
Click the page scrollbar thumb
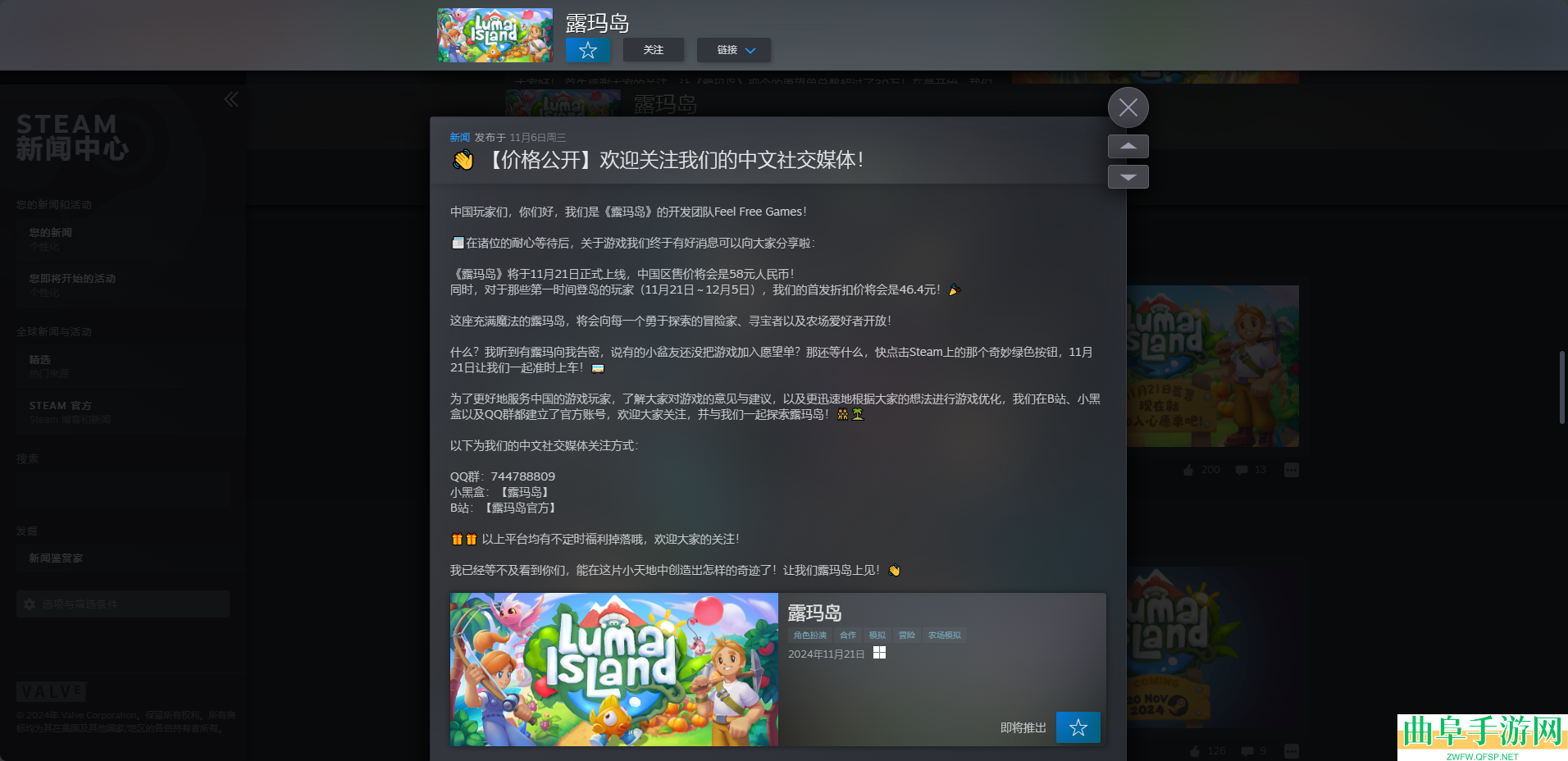tap(1562, 387)
